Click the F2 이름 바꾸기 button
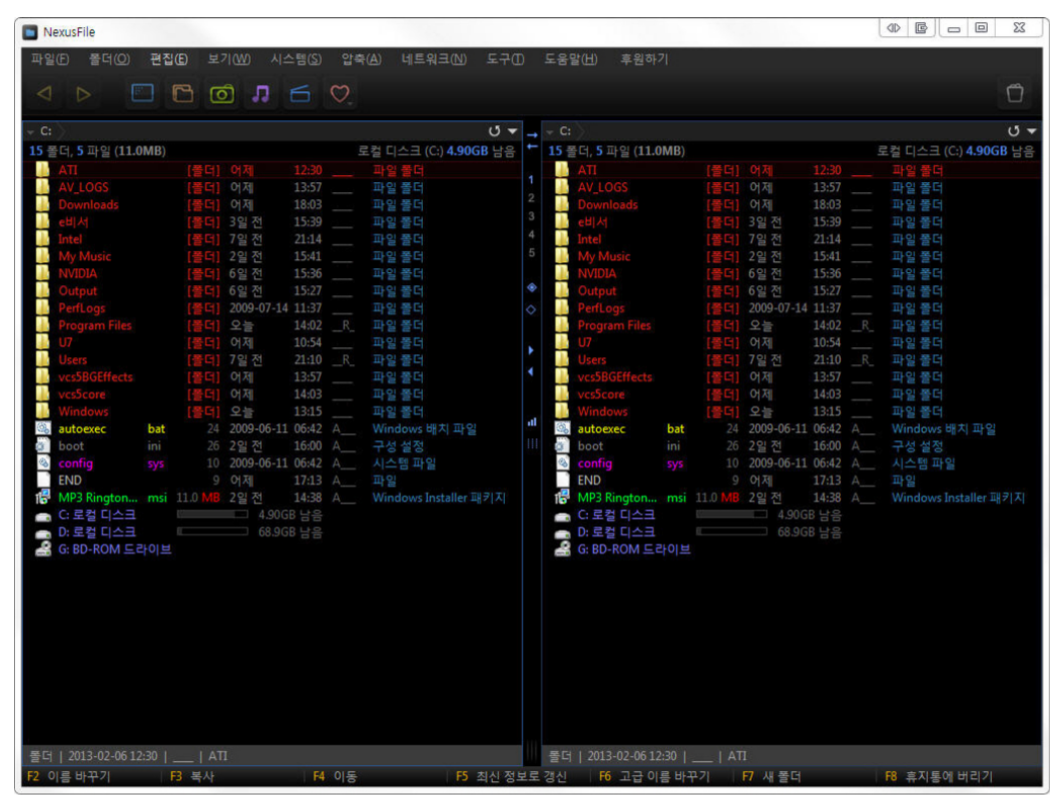This screenshot has height=804, width=1054. tap(69, 776)
